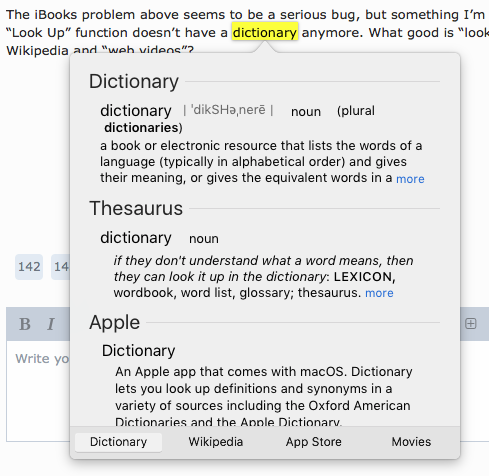Expand thesaurus entry with more link
Viewport: 489px width, 476px height.
tap(379, 293)
